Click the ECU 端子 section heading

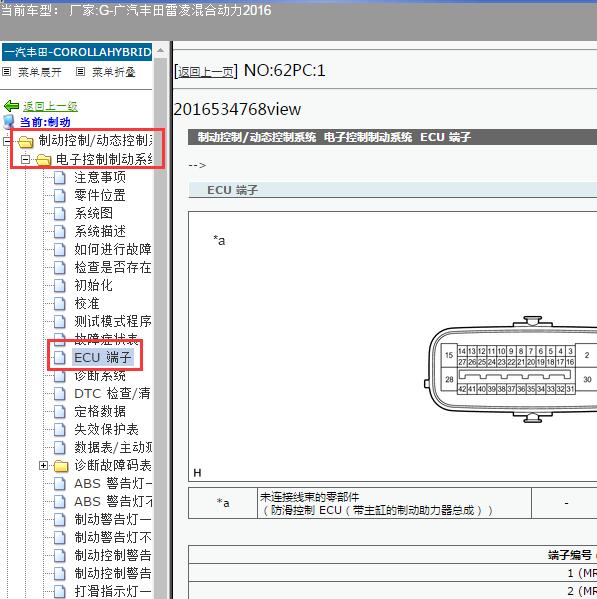(232, 190)
